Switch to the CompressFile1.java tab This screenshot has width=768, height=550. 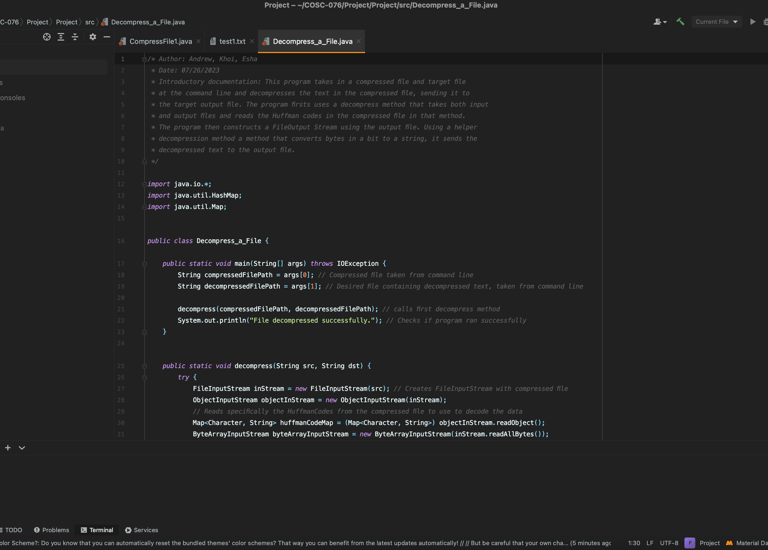pyautogui.click(x=160, y=41)
